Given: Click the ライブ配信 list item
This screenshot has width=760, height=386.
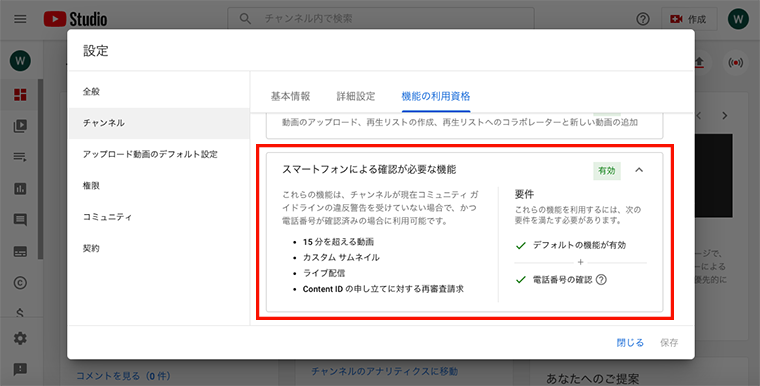Looking at the screenshot, I should point(324,273).
